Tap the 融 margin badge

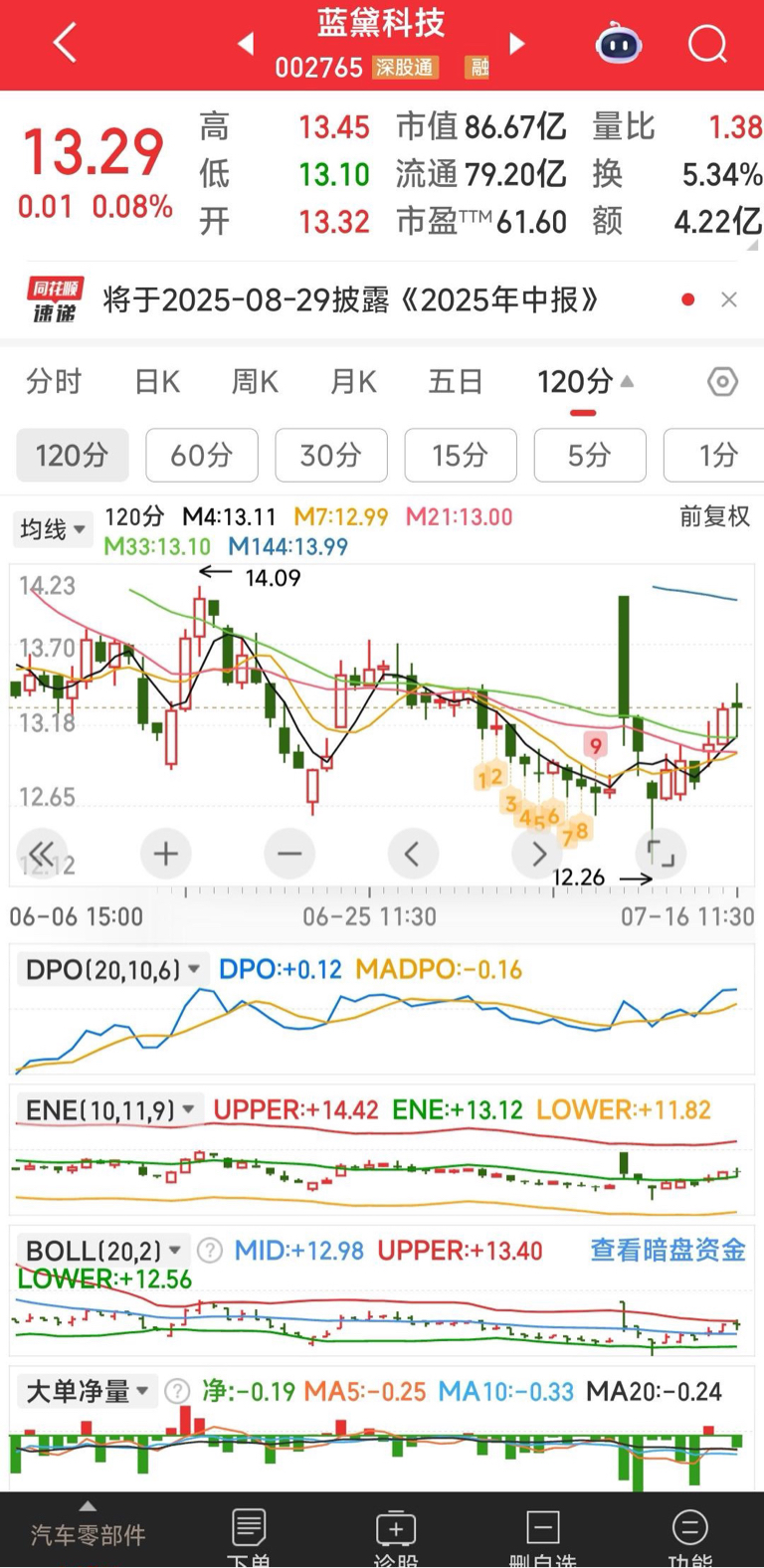(x=479, y=68)
